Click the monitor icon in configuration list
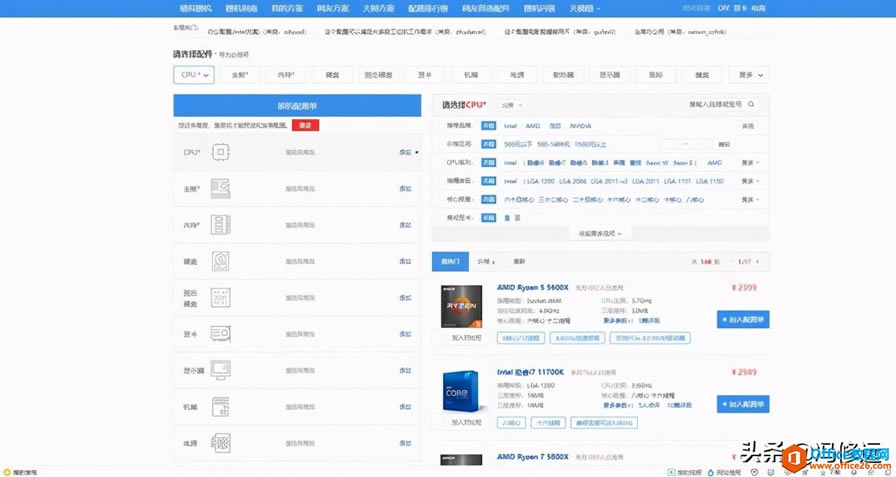Image resolution: width=896 pixels, height=477 pixels. pyautogui.click(x=221, y=370)
